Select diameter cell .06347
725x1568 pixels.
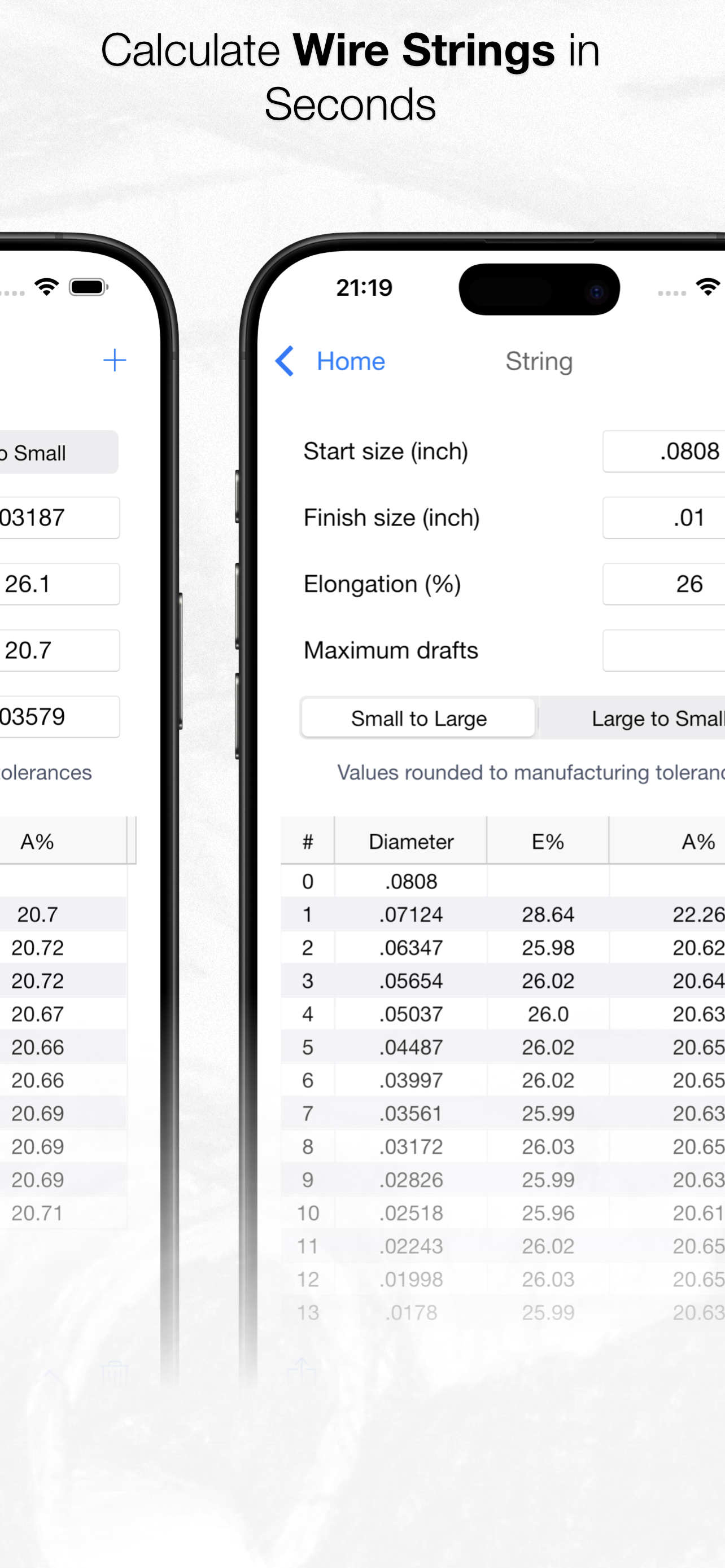[411, 948]
